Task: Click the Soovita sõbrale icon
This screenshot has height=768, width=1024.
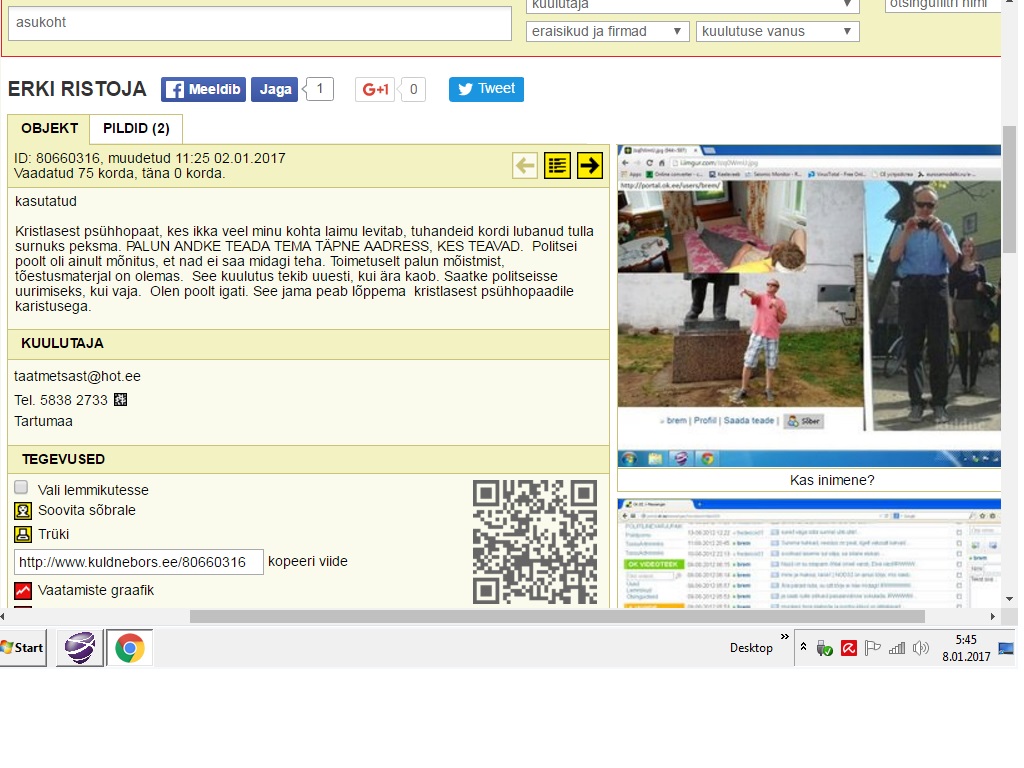Action: 23,511
